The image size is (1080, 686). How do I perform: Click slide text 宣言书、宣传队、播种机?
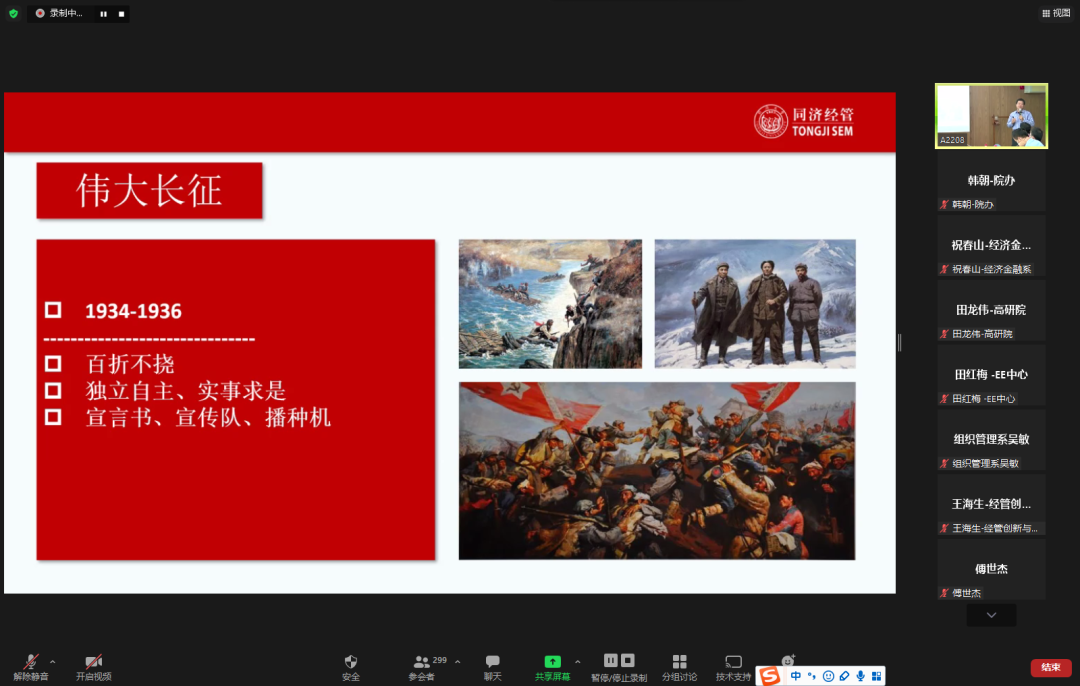click(x=208, y=417)
